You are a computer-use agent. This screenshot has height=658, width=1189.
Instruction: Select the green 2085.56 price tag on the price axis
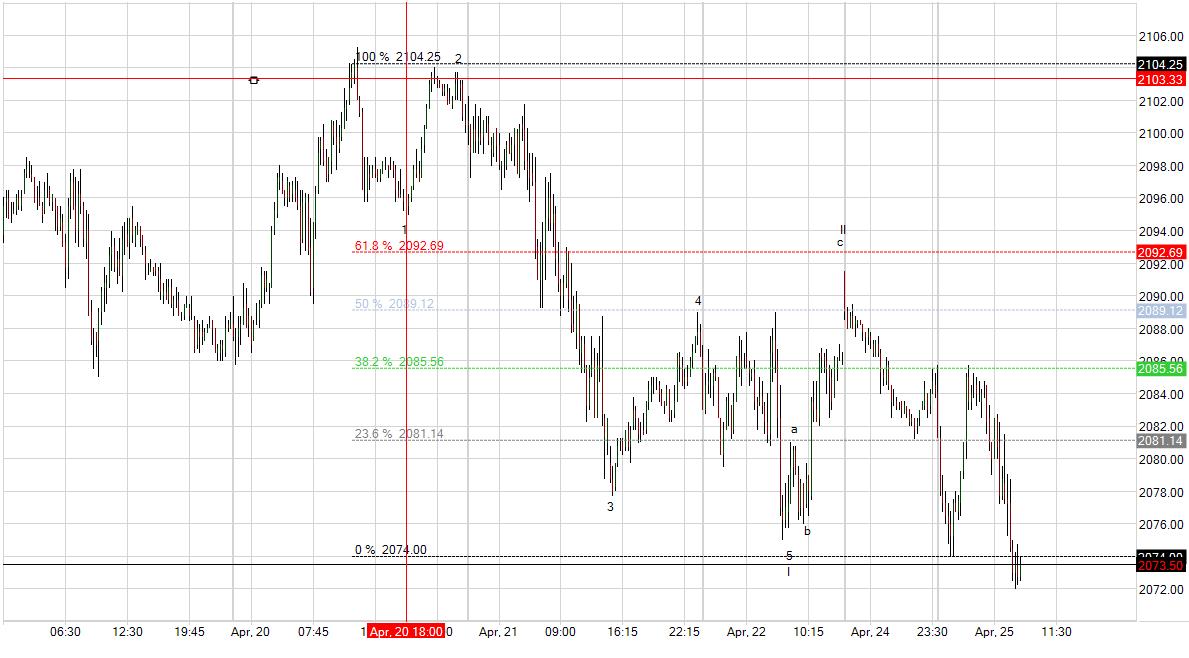(x=1160, y=369)
